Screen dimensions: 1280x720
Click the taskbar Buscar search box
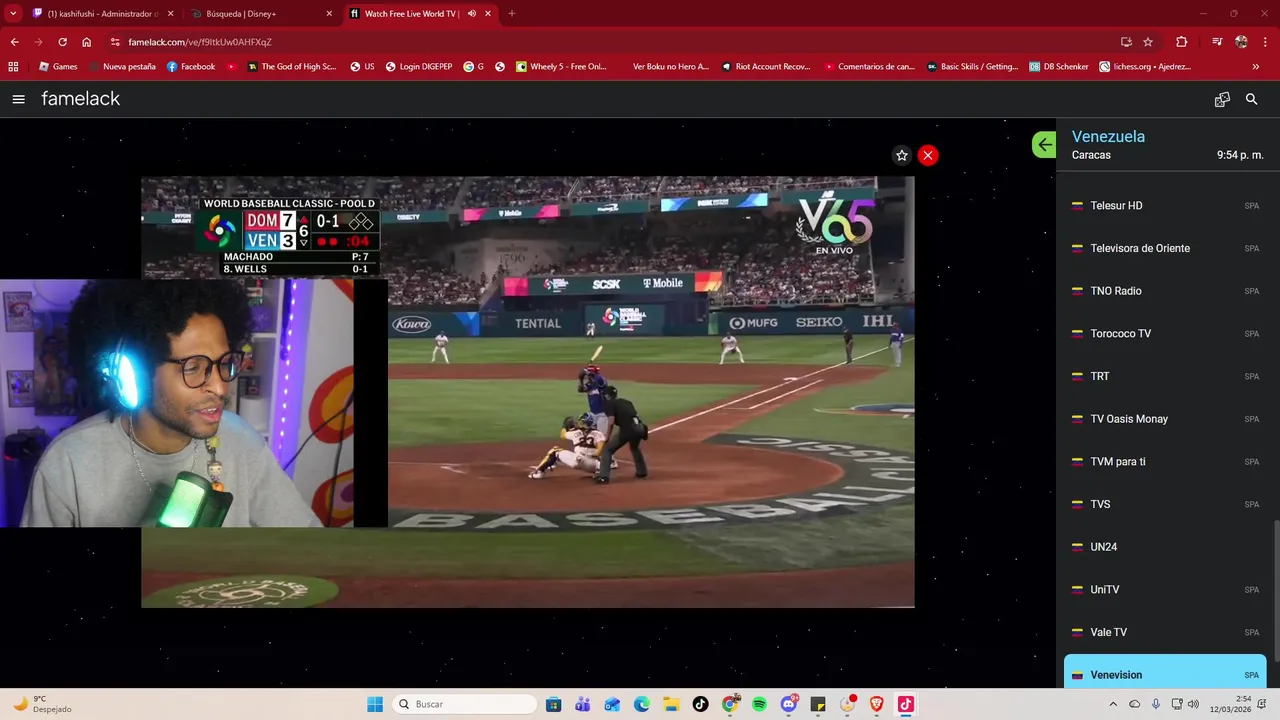(464, 704)
